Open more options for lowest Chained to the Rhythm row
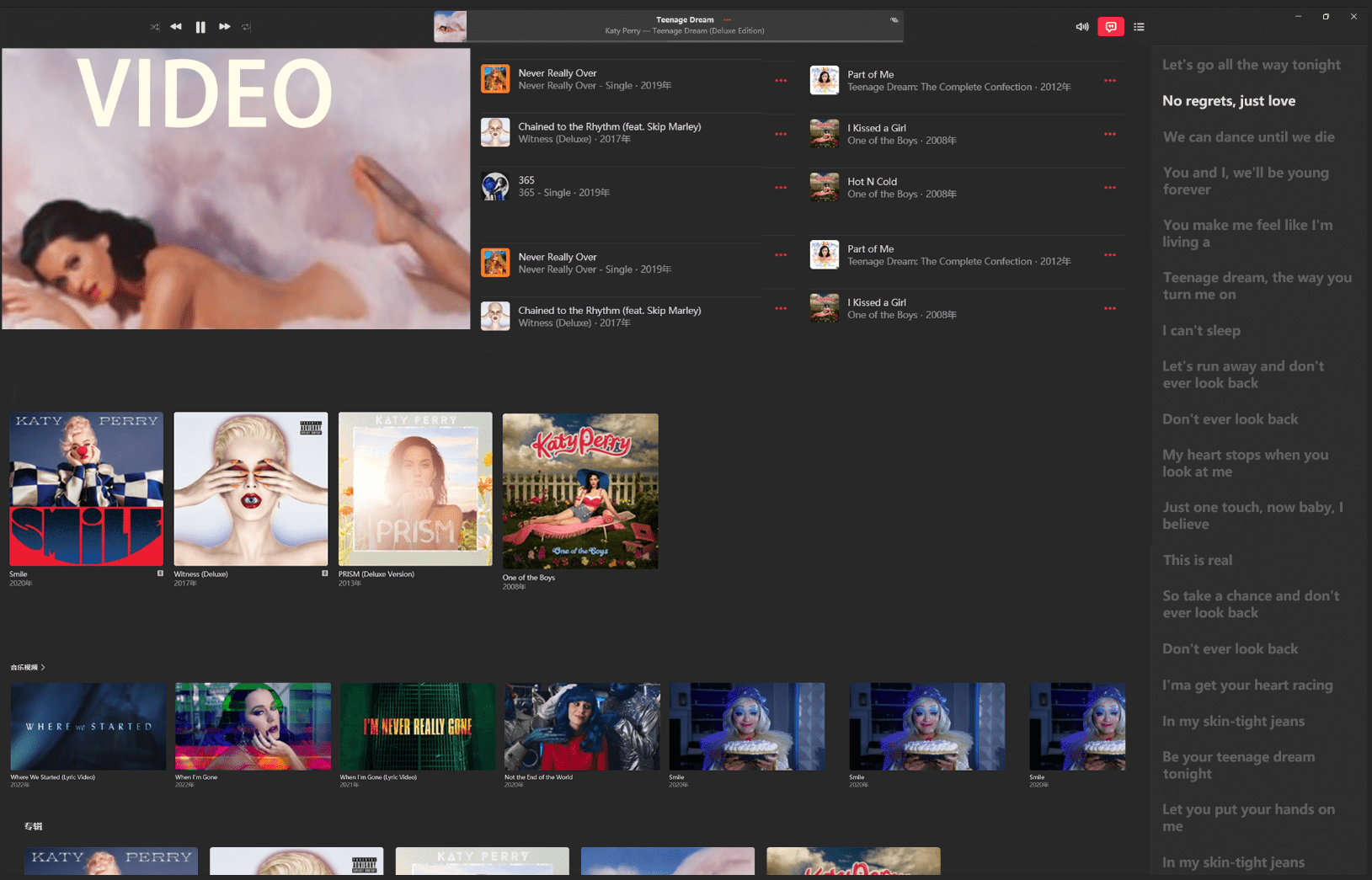The width and height of the screenshot is (1372, 880). point(781,308)
